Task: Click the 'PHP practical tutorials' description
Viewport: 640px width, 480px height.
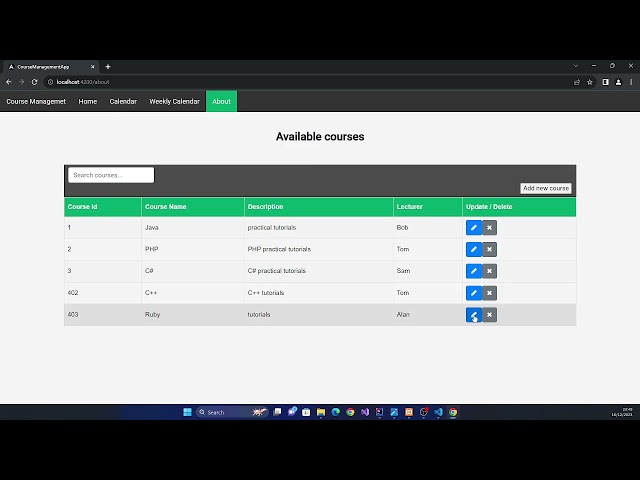Action: click(279, 249)
